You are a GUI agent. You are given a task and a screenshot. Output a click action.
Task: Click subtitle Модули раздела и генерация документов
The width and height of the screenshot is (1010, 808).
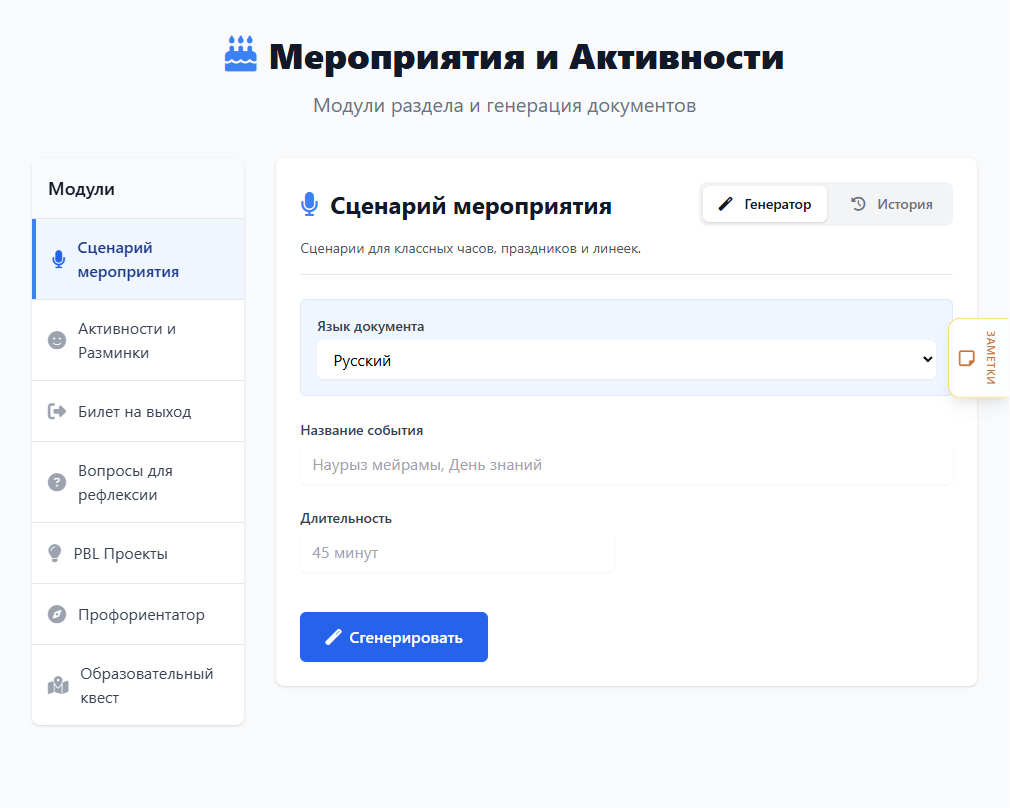pos(504,105)
